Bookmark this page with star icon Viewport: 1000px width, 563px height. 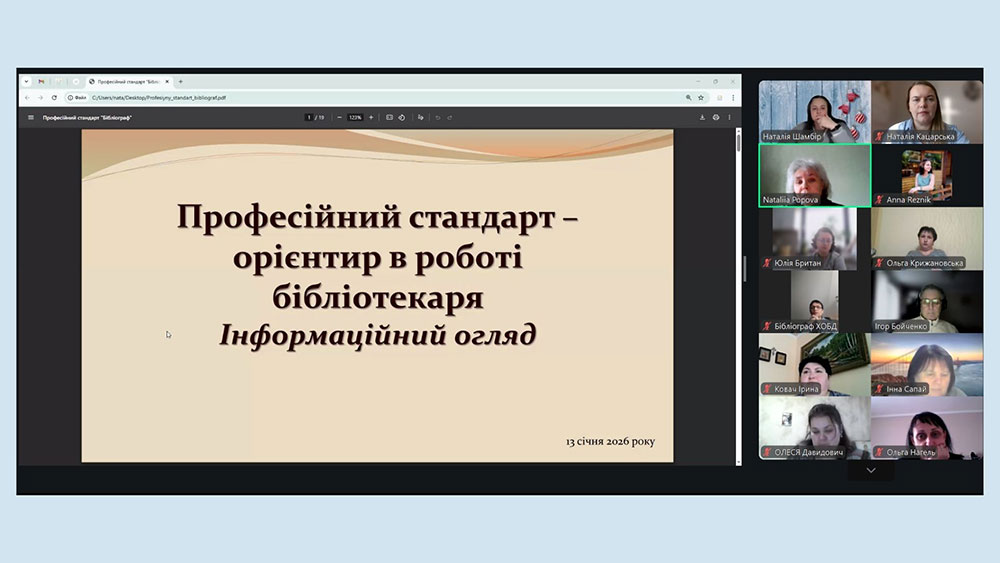pos(702,98)
